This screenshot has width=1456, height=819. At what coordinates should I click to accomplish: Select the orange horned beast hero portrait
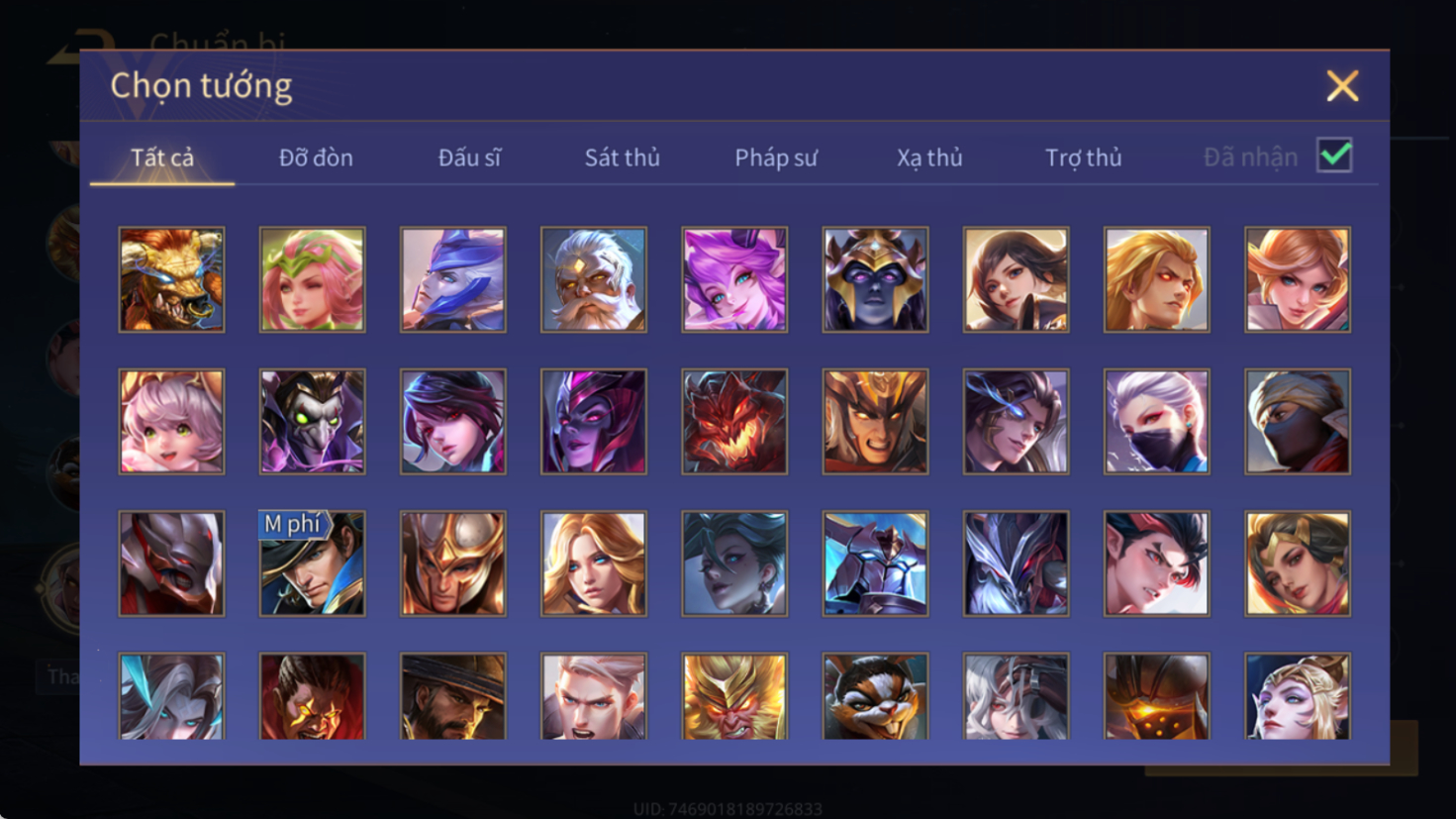pyautogui.click(x=171, y=279)
